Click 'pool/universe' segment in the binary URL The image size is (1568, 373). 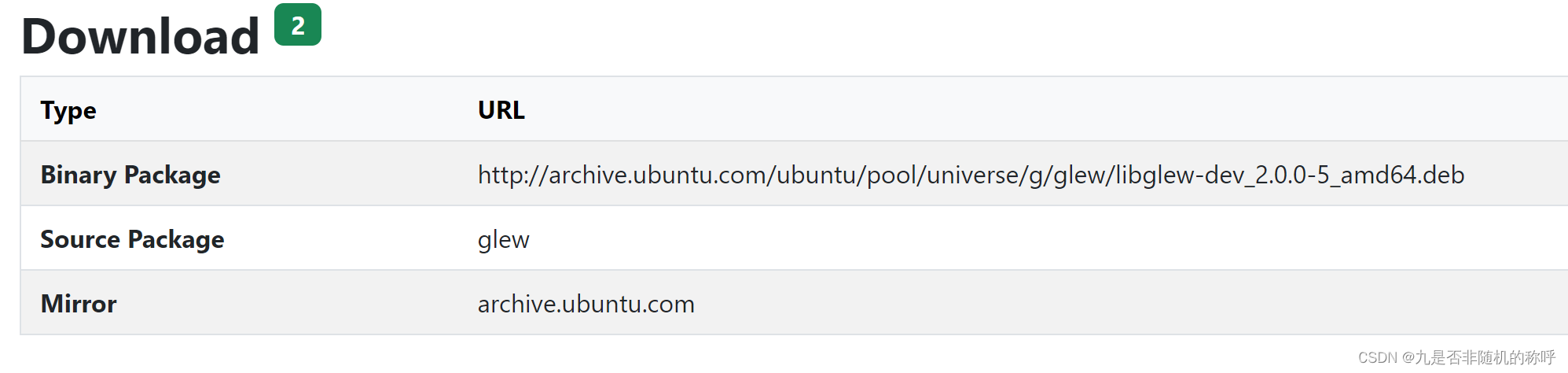point(943,175)
